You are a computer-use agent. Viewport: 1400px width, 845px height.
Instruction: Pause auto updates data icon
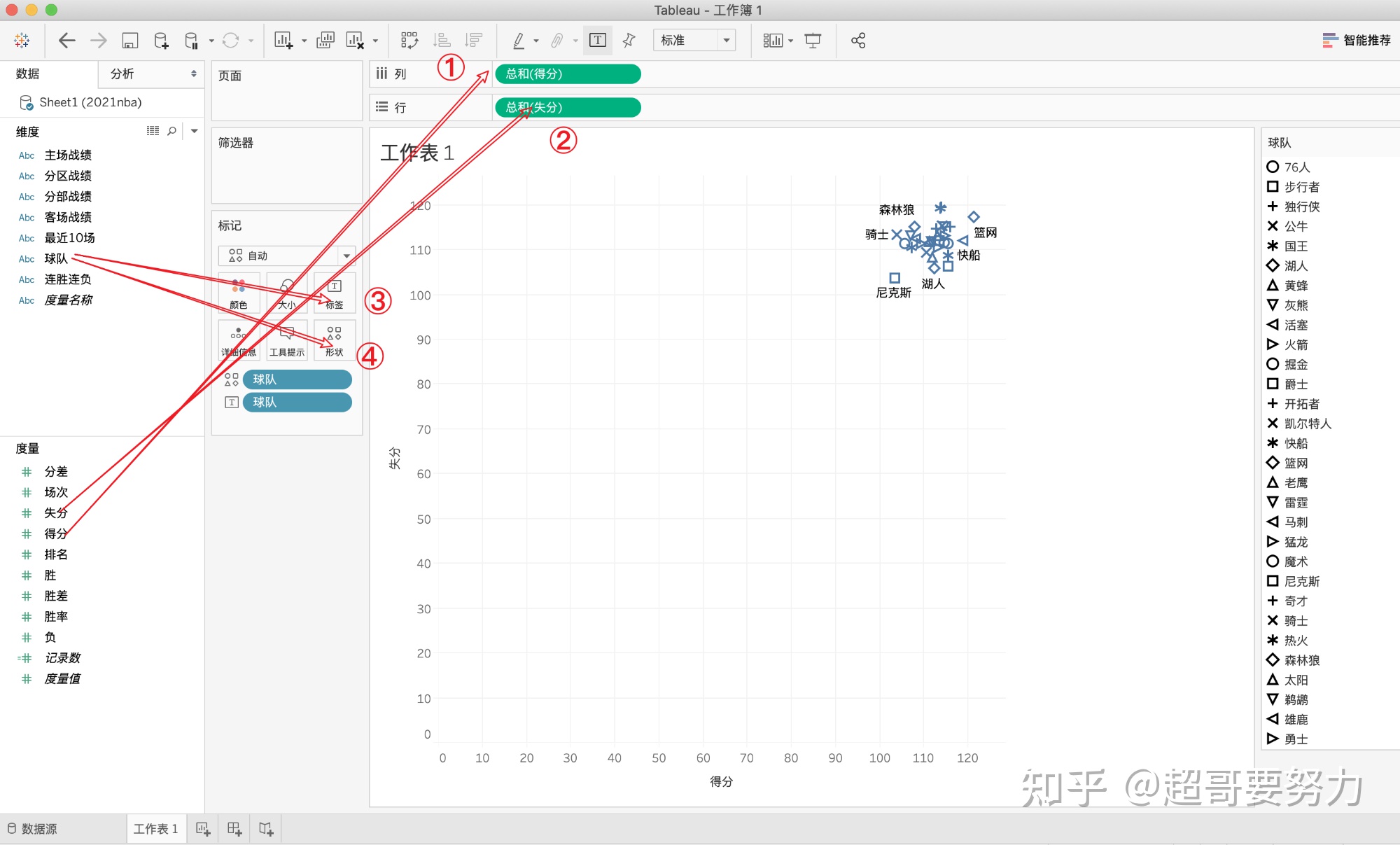(191, 41)
